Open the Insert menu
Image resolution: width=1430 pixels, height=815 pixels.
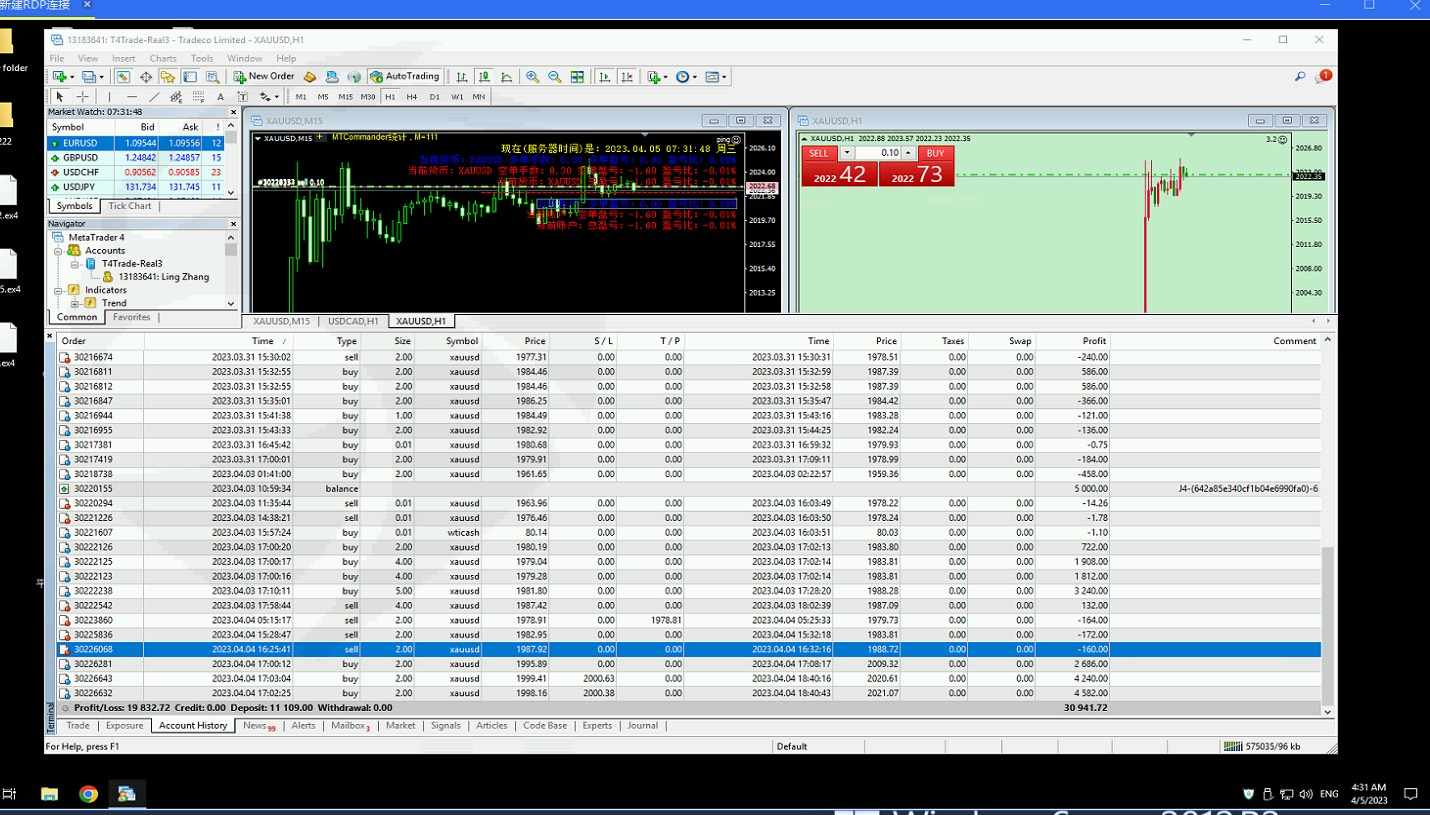point(123,58)
